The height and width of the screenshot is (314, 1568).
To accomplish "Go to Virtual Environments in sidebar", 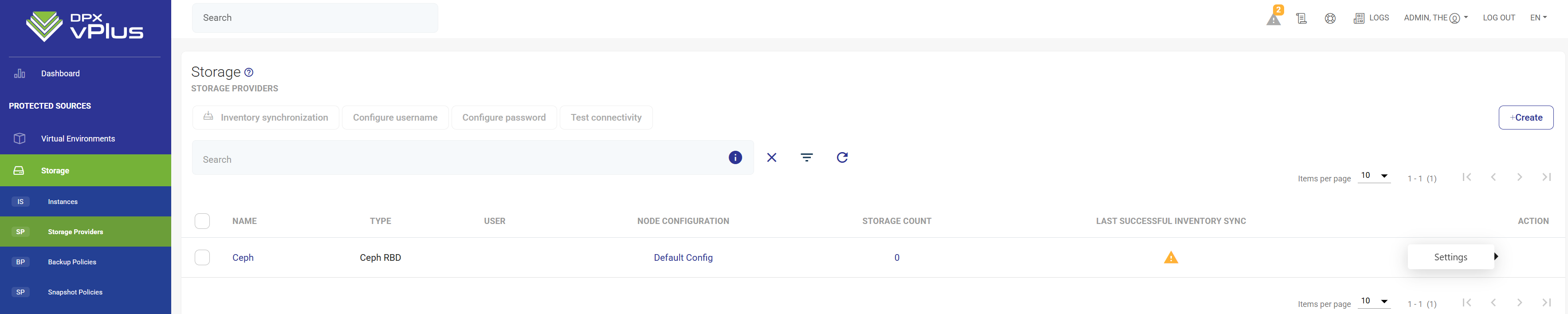I will [x=78, y=139].
